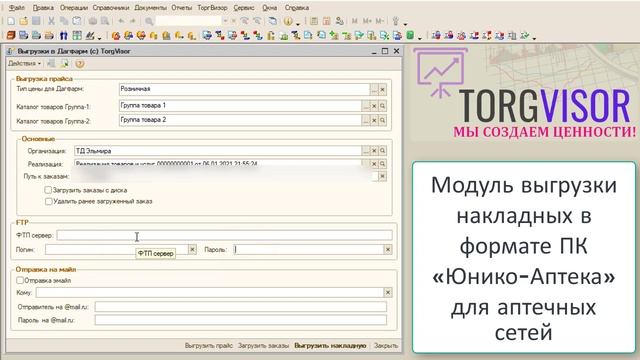Clear the Каталог товаров Группа-2 field
The height and width of the screenshot is (360, 640).
pos(374,120)
